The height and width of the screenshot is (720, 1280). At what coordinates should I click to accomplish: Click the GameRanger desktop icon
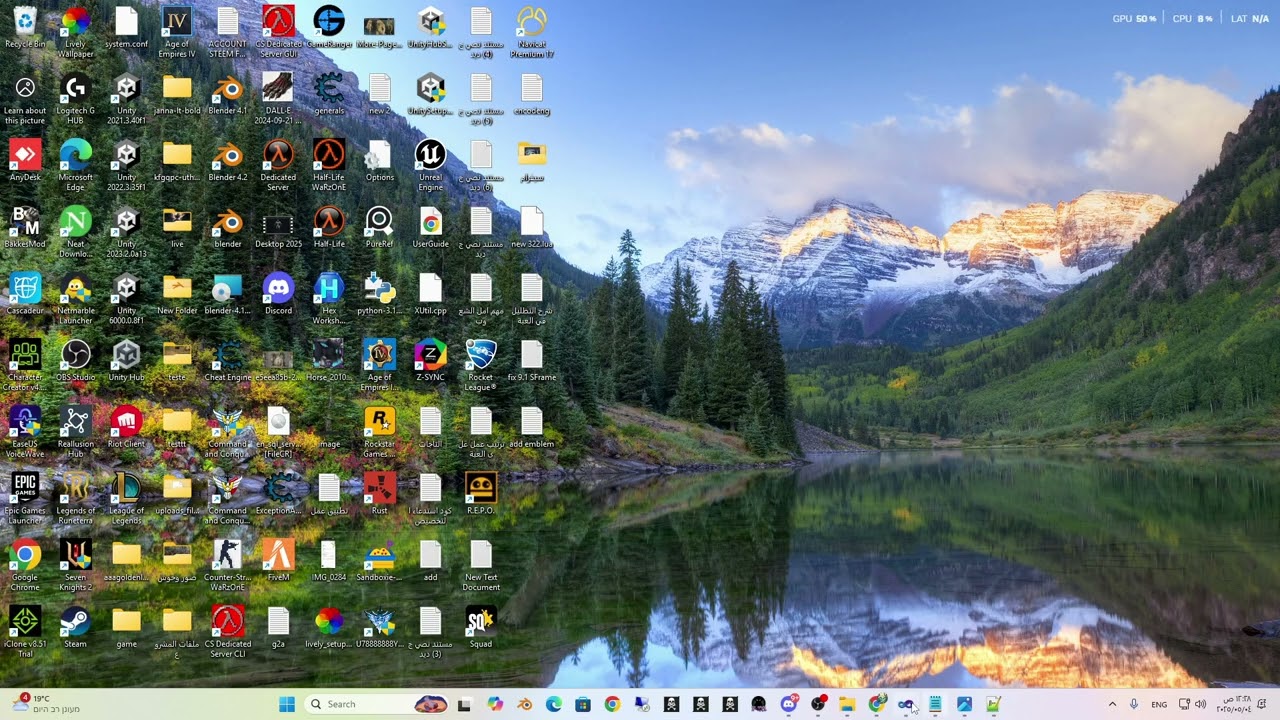(x=329, y=28)
